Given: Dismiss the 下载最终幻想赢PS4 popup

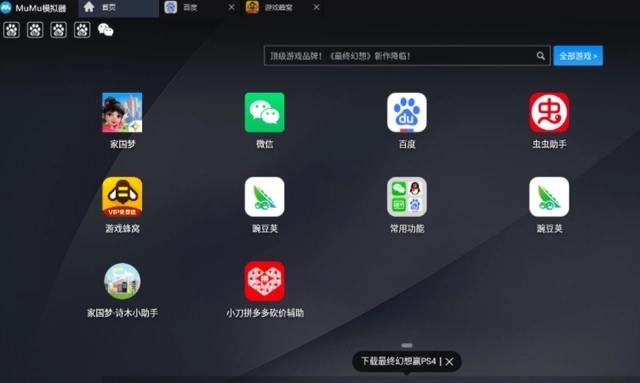Looking at the screenshot, I should tap(449, 362).
